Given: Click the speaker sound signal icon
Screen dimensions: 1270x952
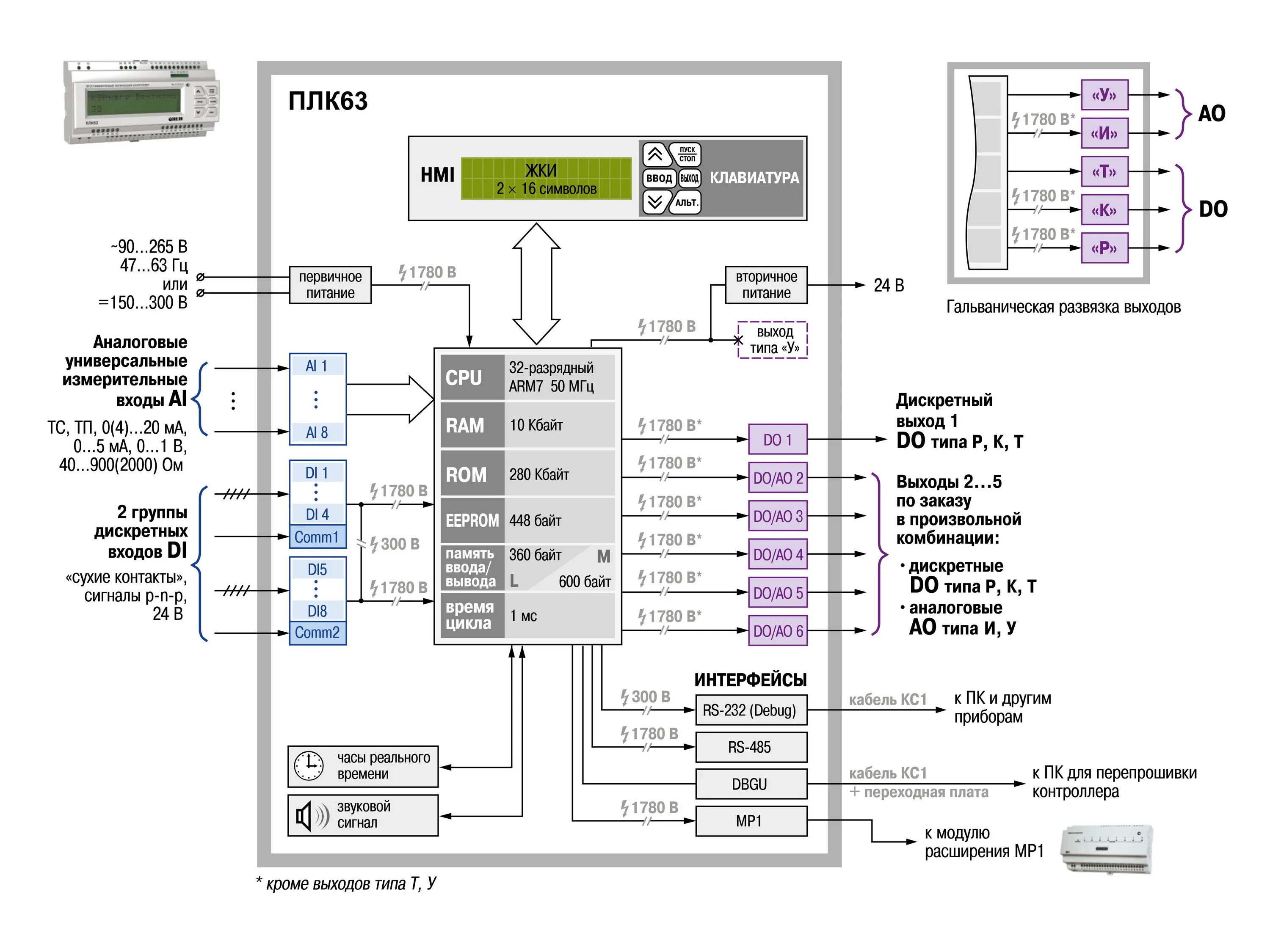Looking at the screenshot, I should click(312, 815).
